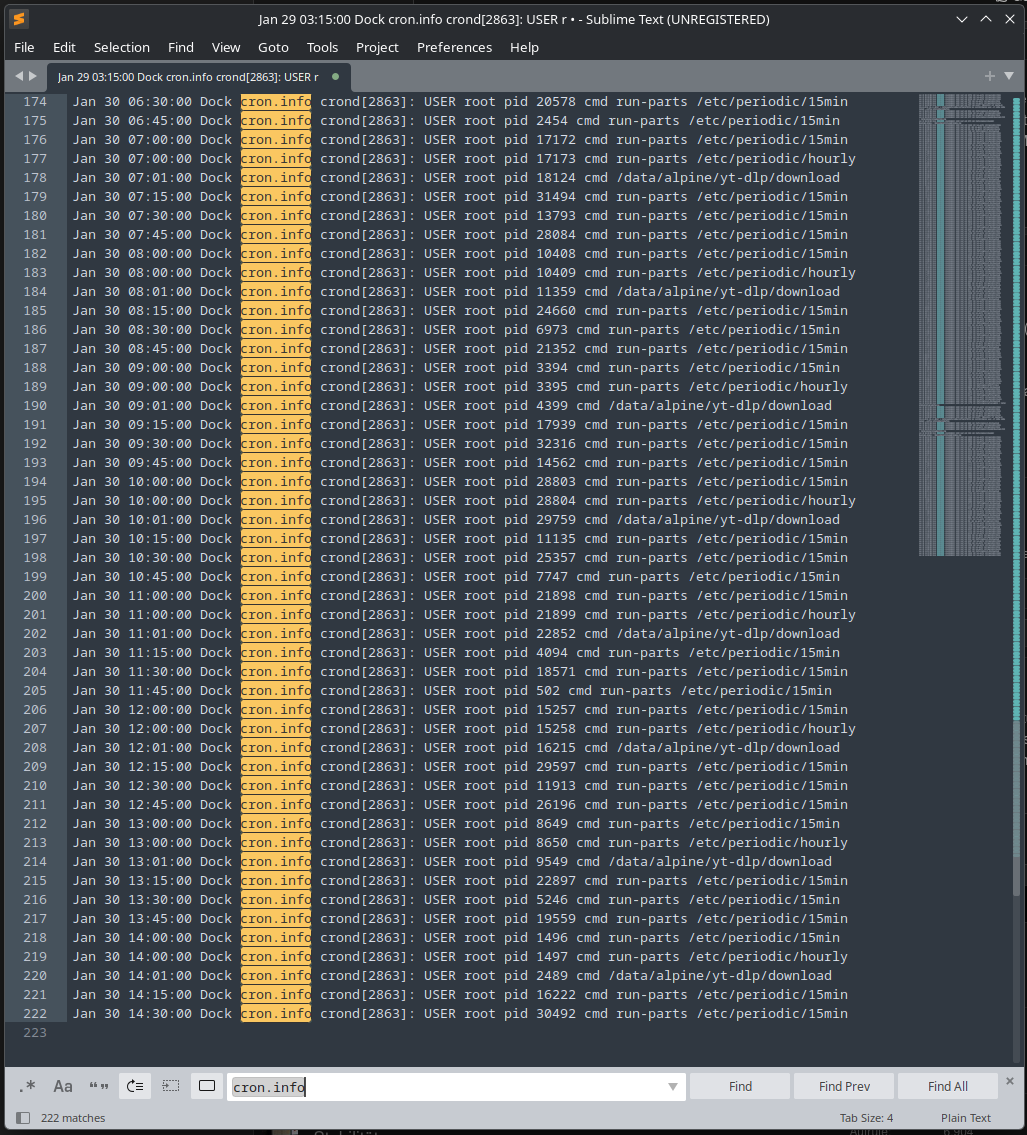Viewport: 1027px width, 1135px height.
Task: Click USER on line 181
Action: point(440,235)
